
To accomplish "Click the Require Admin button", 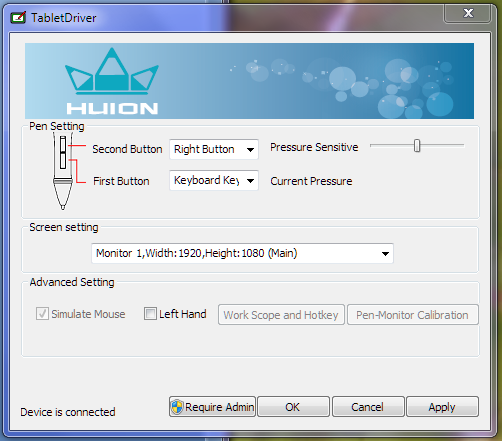I will coord(212,407).
